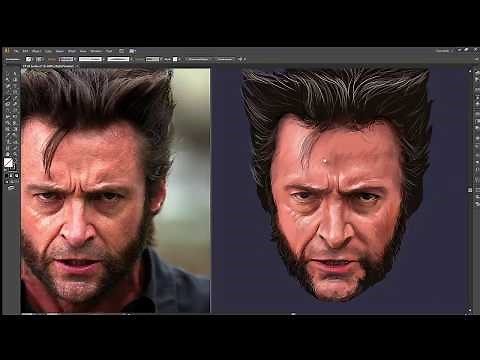Screen dimensions: 480x360
Task: Select the Eyedropper tool
Action: click(7, 135)
